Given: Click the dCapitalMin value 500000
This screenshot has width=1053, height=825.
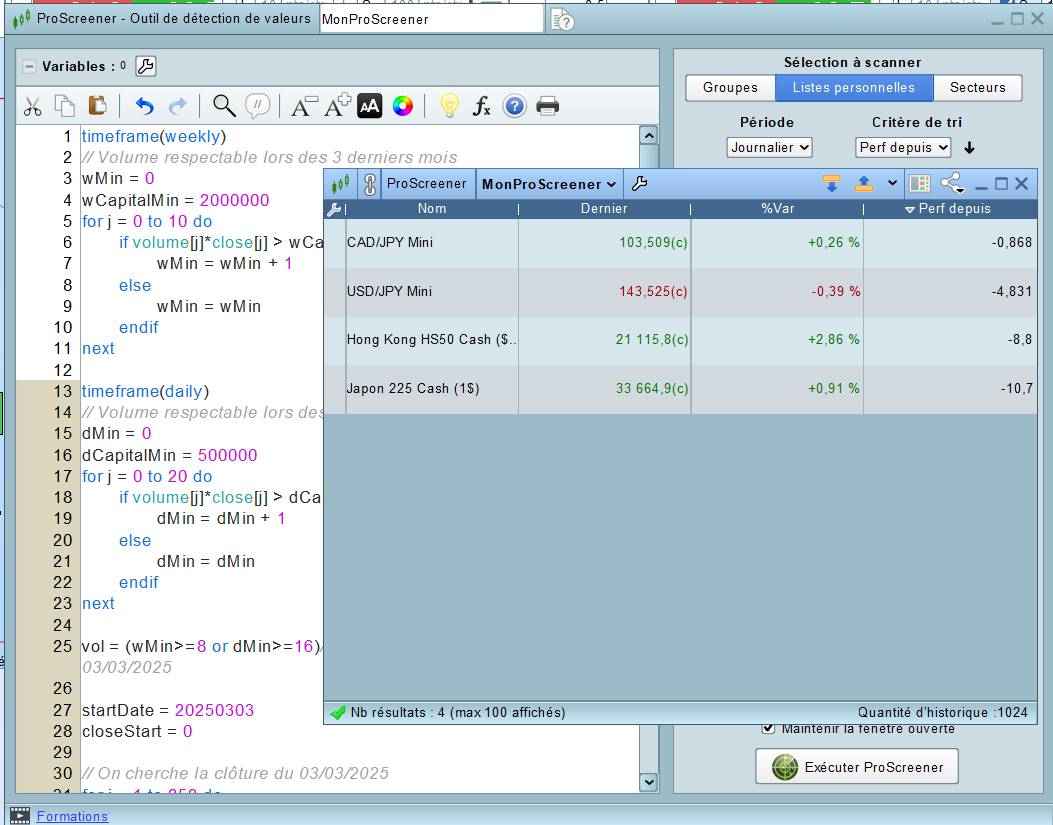Looking at the screenshot, I should (228, 455).
